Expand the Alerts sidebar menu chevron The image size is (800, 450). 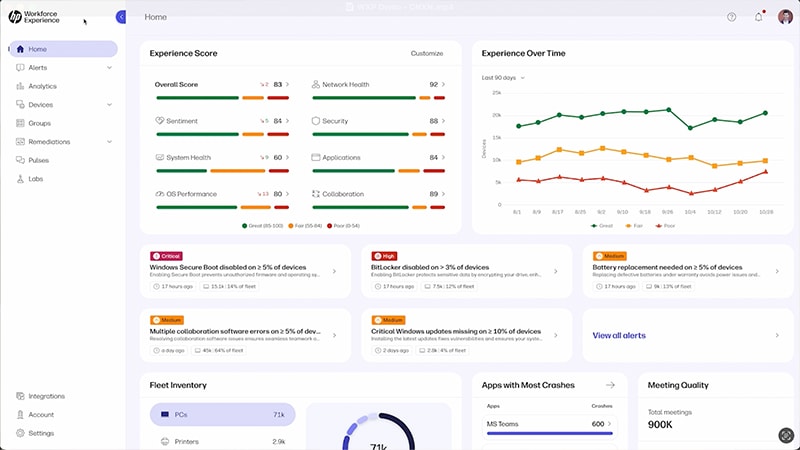coord(109,68)
